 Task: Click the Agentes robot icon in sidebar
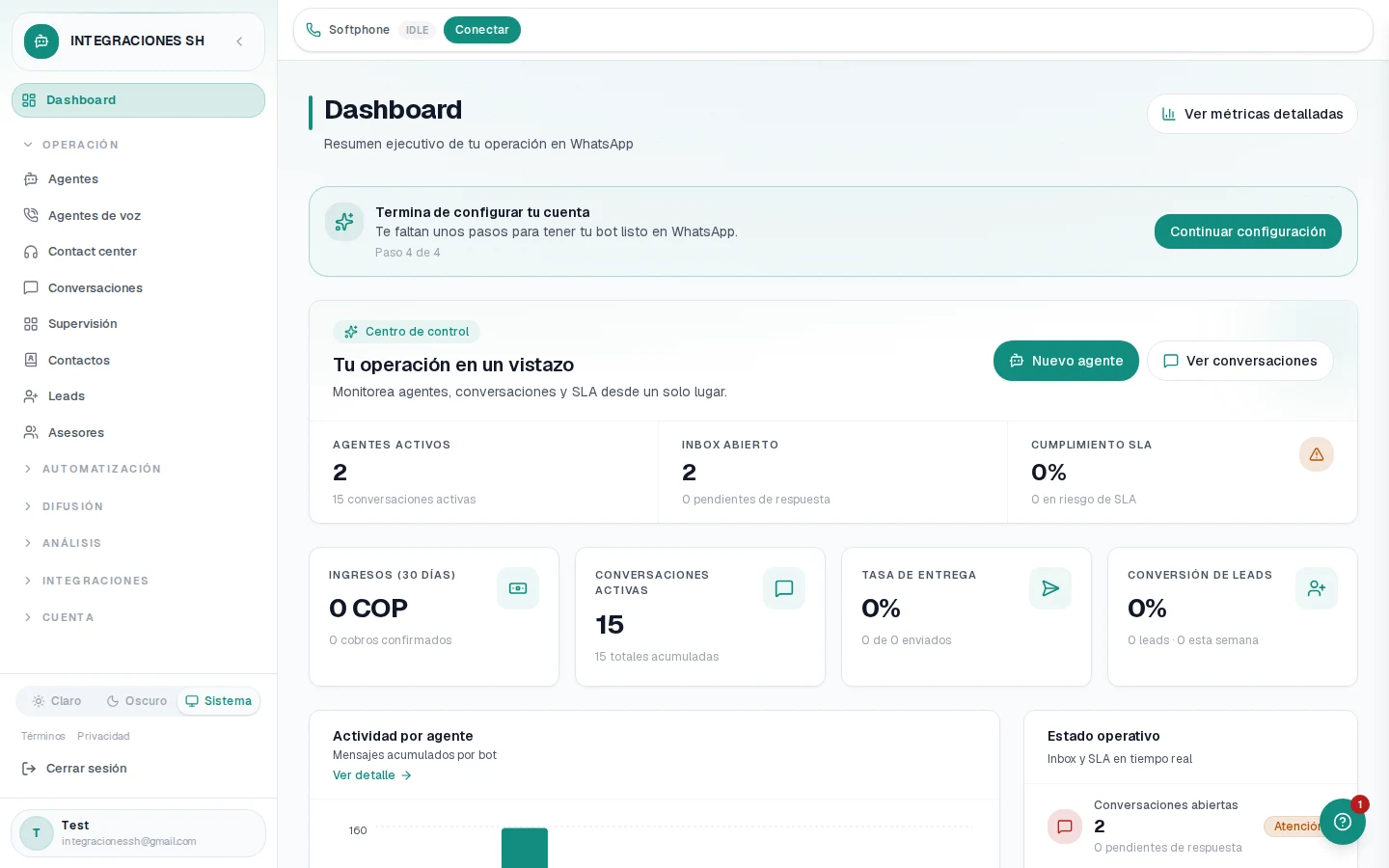coord(31,179)
